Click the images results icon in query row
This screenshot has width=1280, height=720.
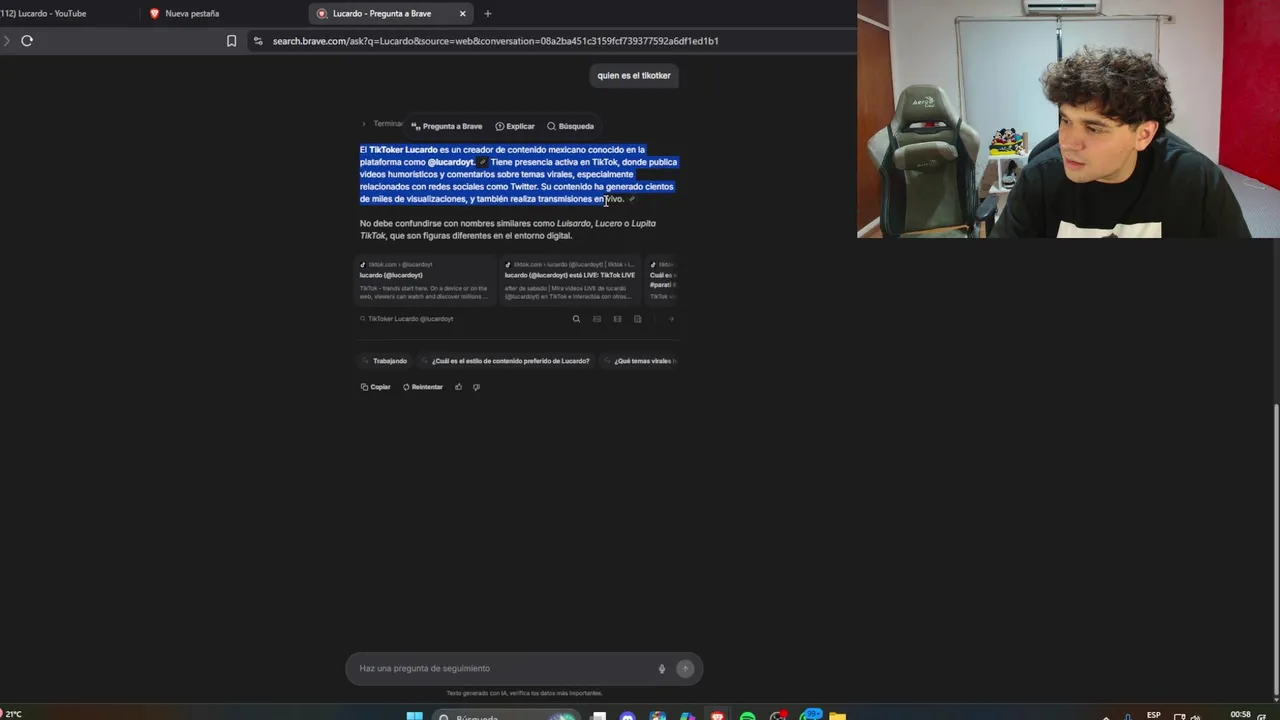coord(597,319)
